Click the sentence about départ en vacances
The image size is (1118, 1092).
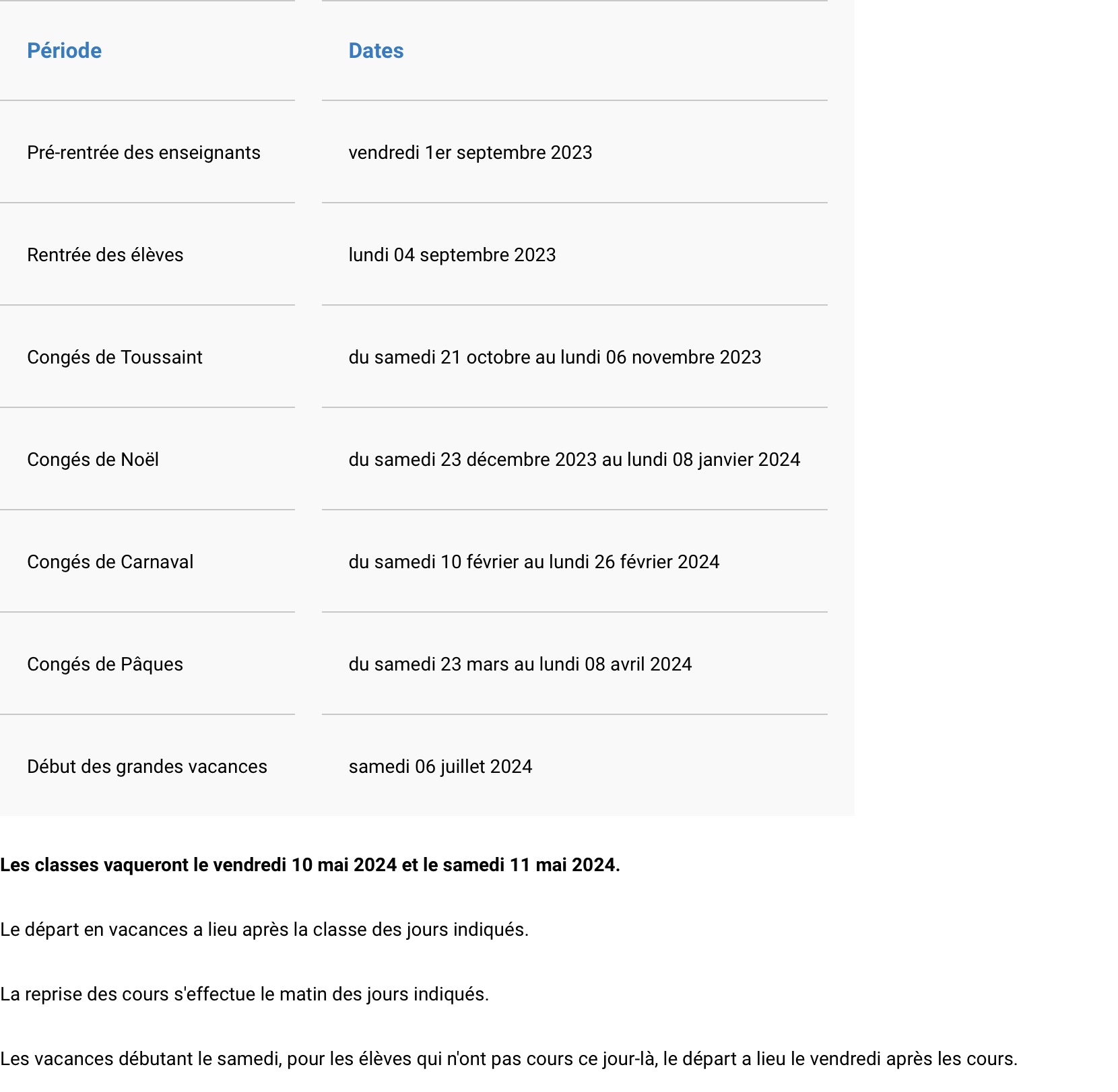tap(265, 930)
